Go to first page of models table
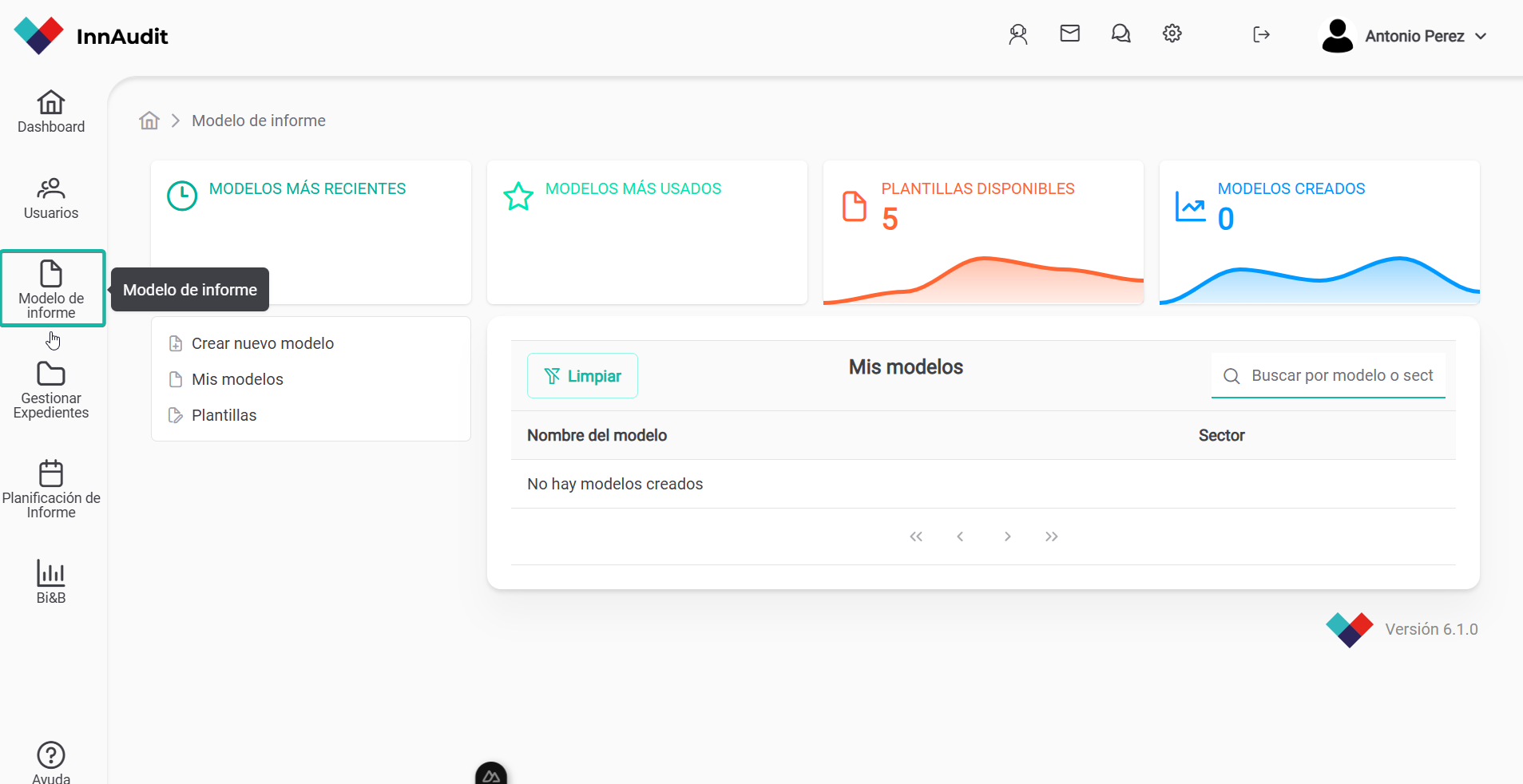 tap(916, 537)
